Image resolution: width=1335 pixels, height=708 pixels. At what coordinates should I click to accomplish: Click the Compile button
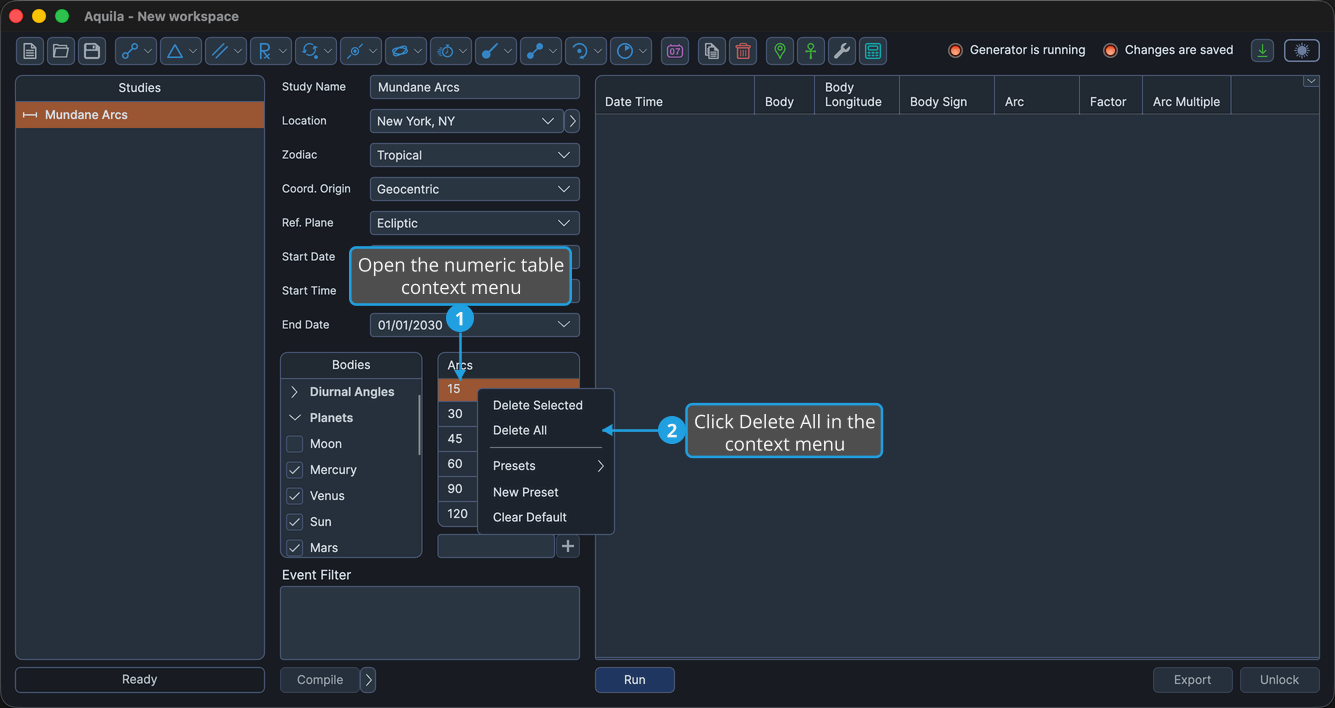320,680
